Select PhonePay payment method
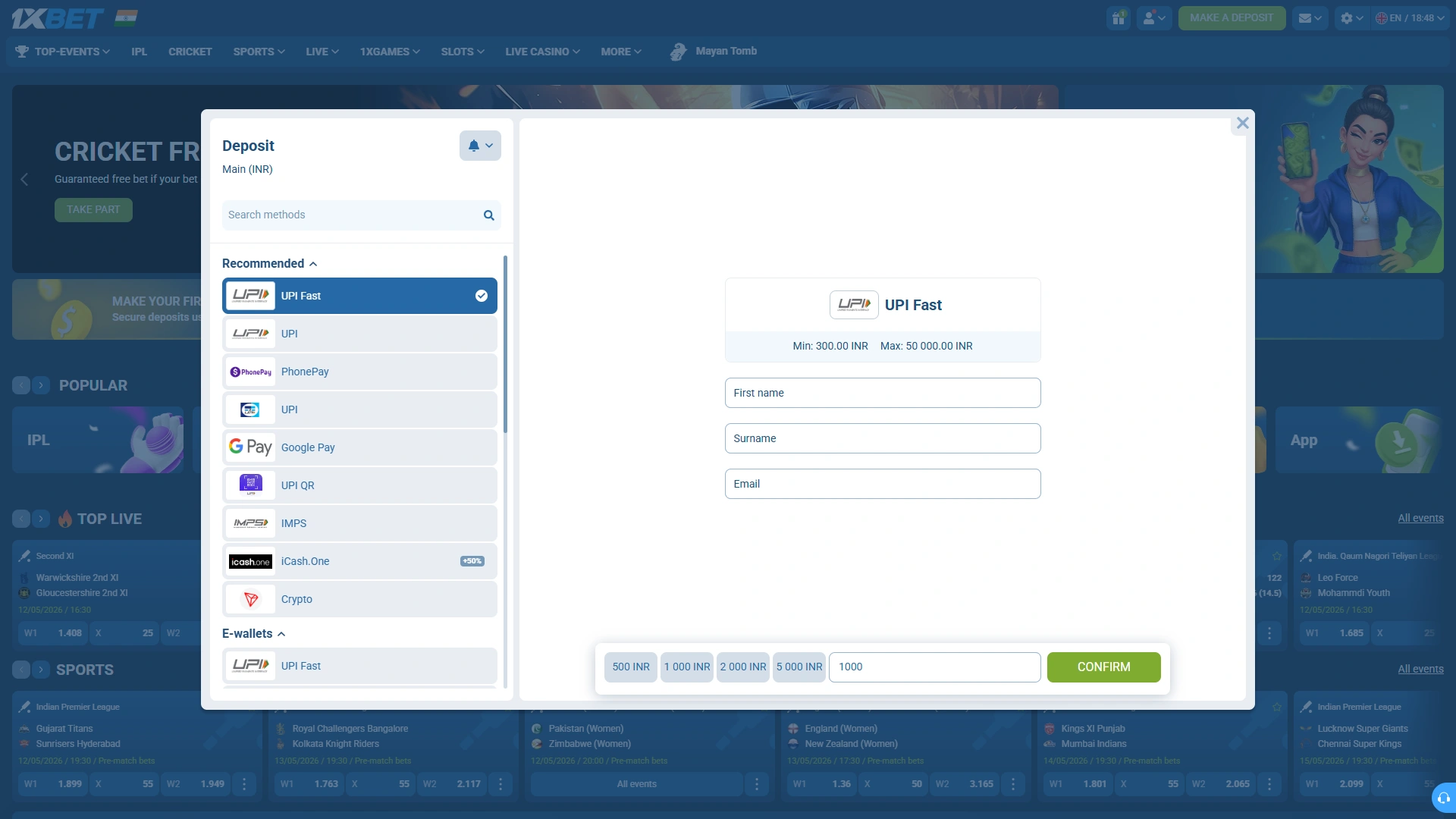 pyautogui.click(x=359, y=372)
